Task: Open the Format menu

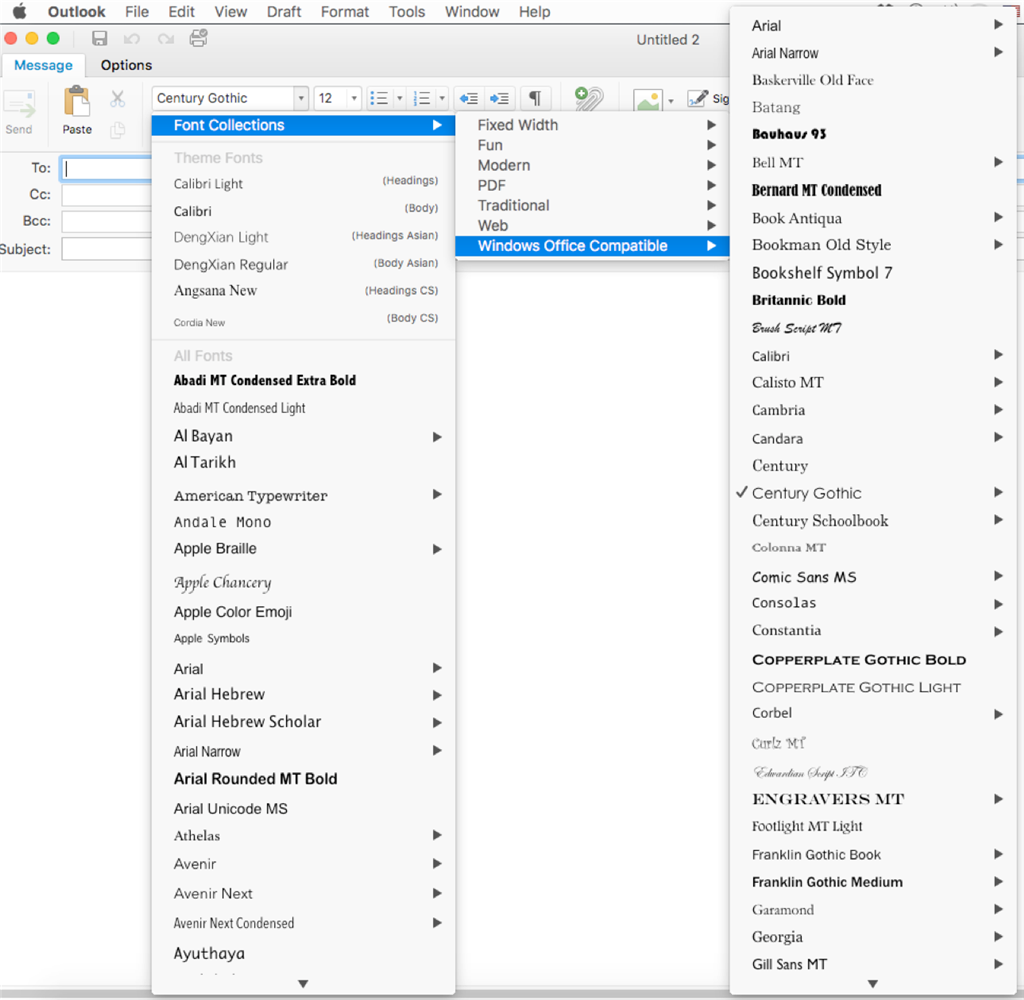Action: pyautogui.click(x=345, y=12)
